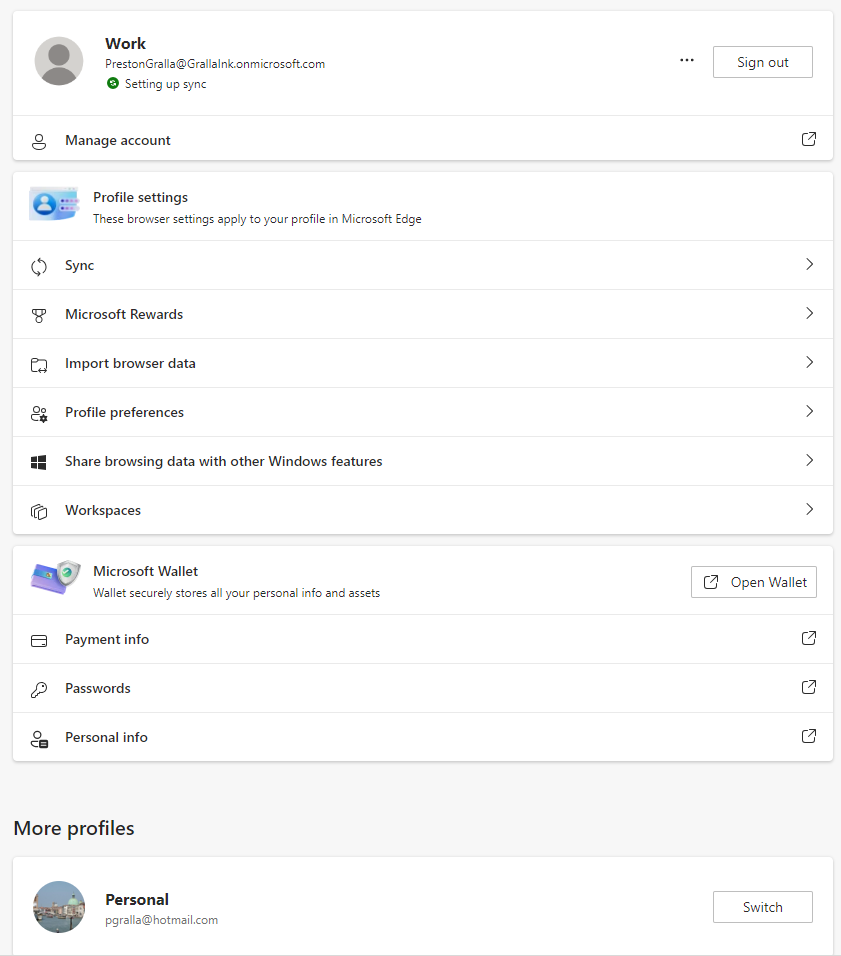Open the more options ellipsis menu

[x=687, y=61]
